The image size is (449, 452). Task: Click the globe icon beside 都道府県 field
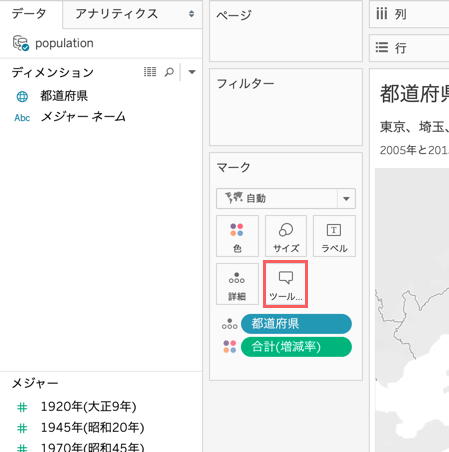pos(22,97)
